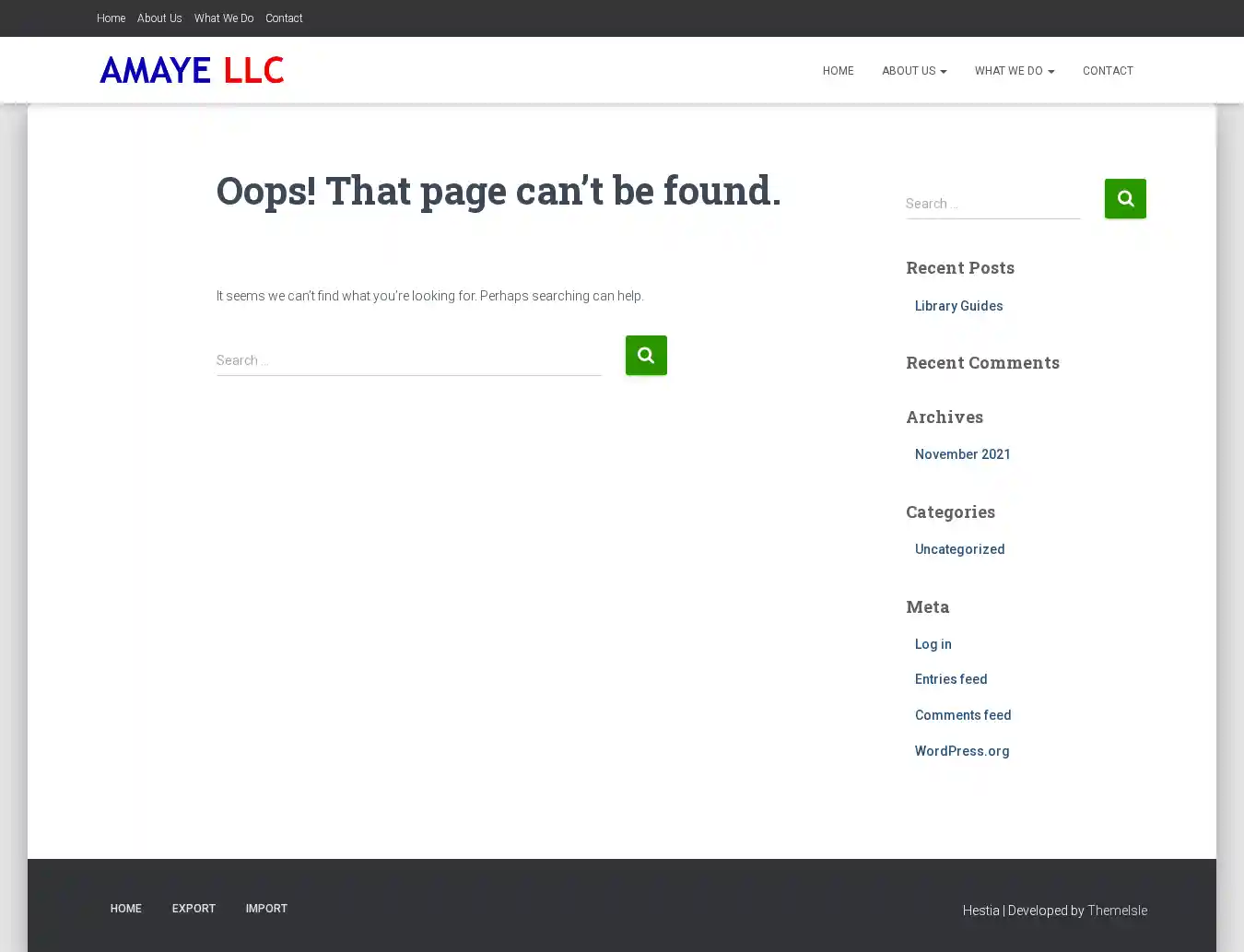The image size is (1244, 952).
Task: Expand the About Us dropdown in navbar
Action: [913, 71]
